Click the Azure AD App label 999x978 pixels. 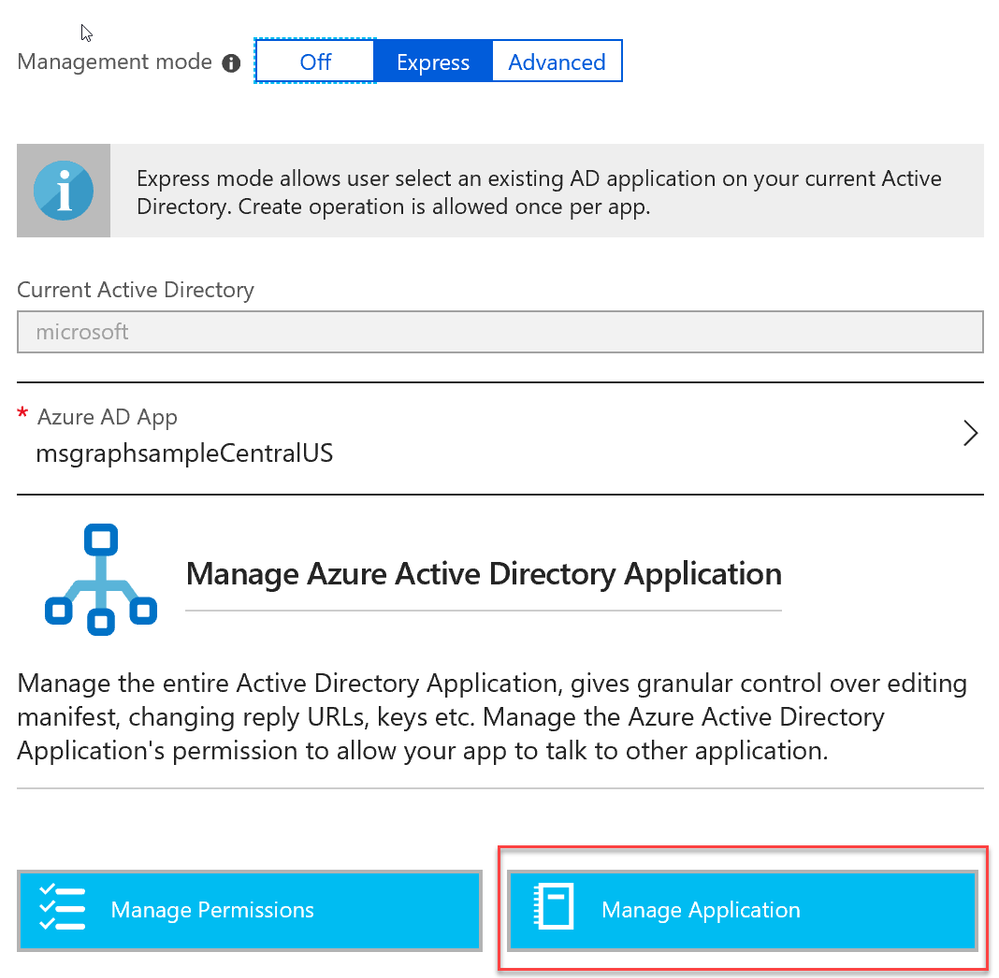pos(107,417)
